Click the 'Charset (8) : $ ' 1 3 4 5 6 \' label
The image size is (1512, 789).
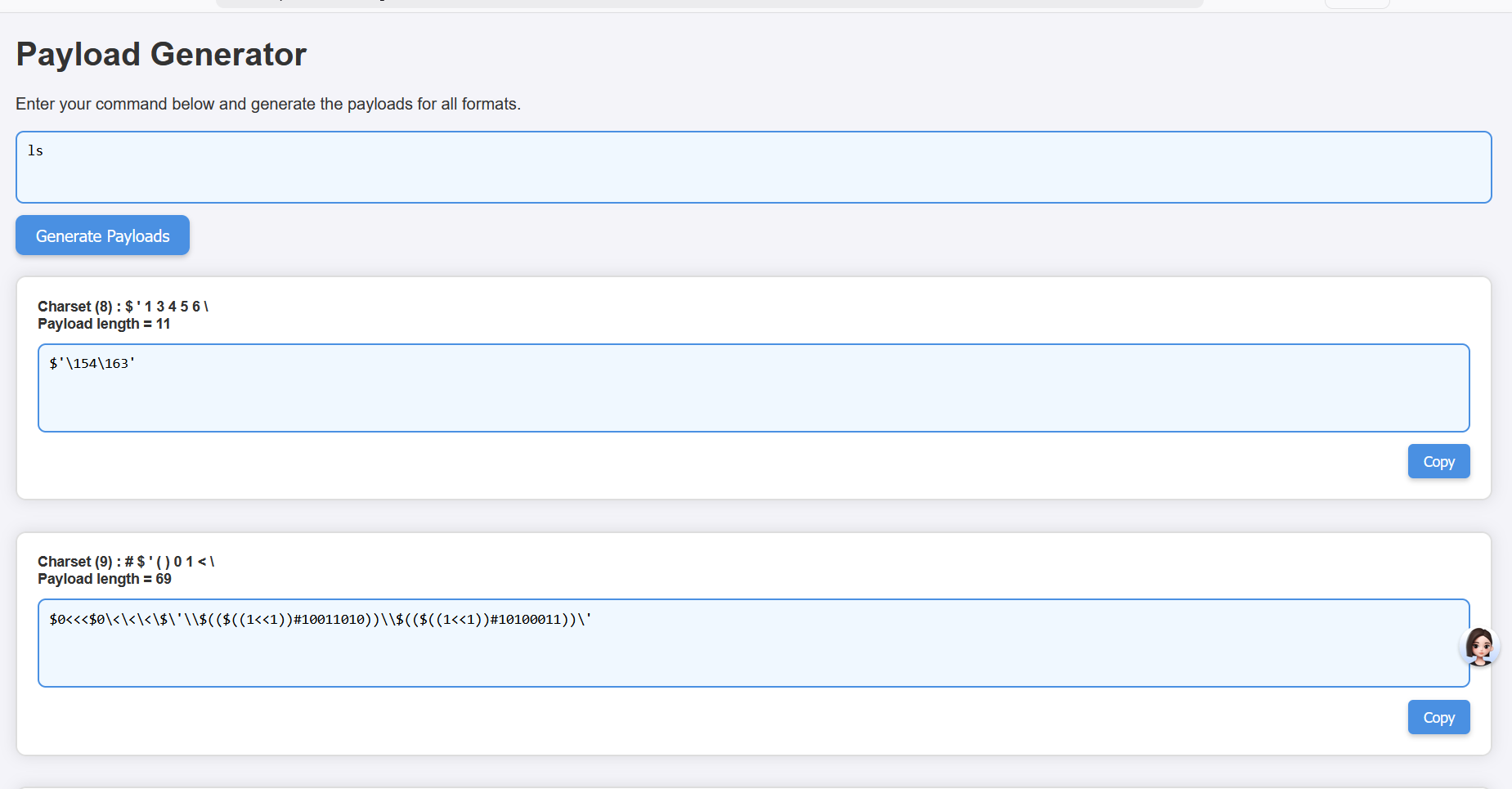[x=123, y=307]
